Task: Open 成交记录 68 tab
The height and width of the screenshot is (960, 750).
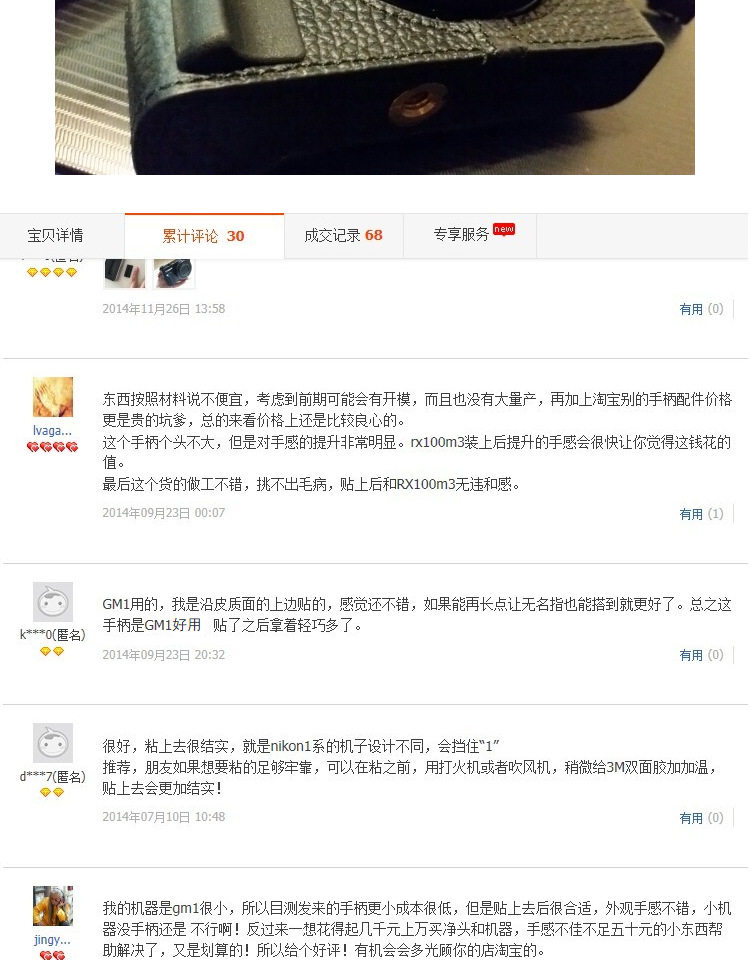Action: (343, 235)
